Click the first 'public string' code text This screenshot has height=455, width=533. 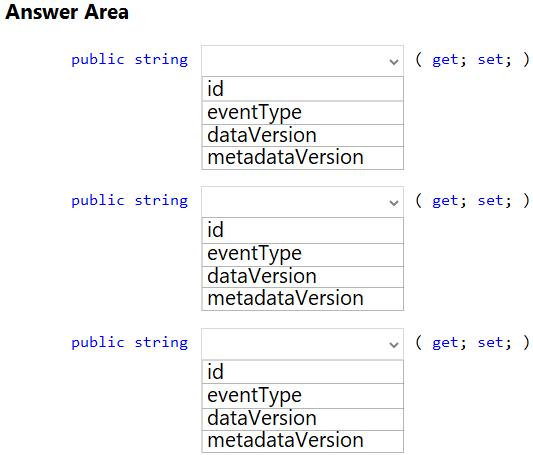130,60
